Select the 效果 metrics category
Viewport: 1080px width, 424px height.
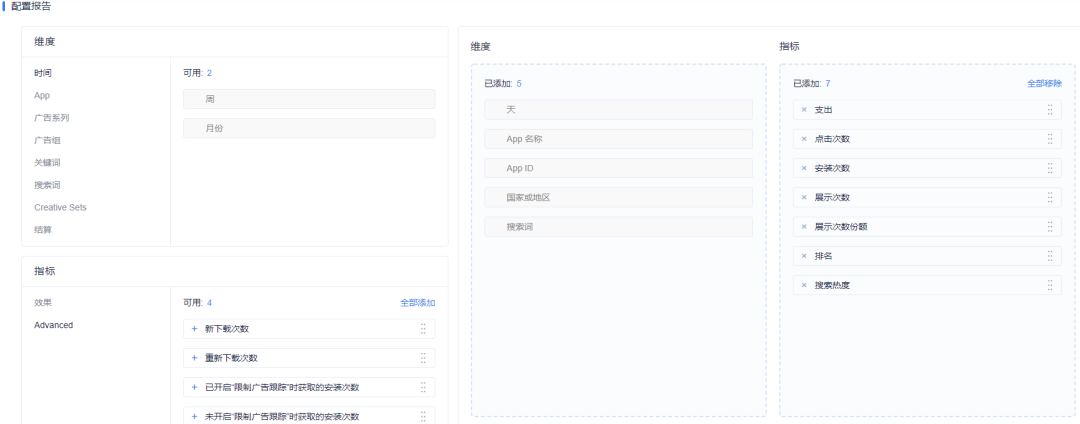click(43, 302)
